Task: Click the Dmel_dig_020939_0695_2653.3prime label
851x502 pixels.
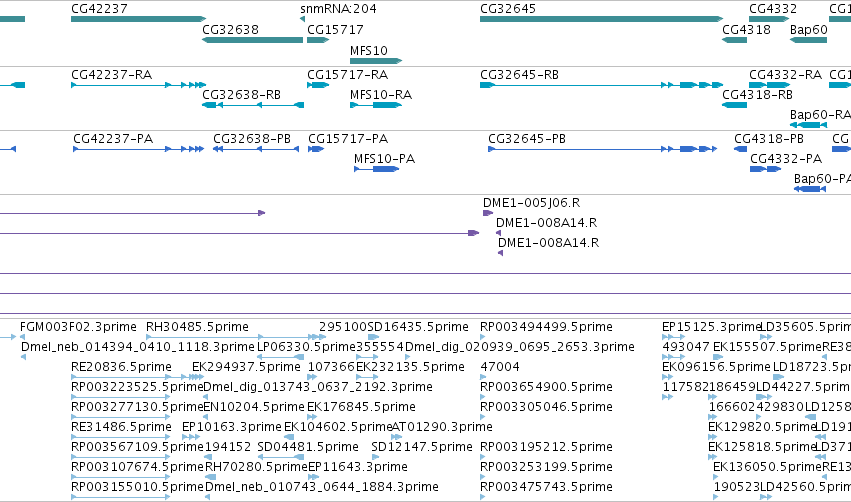Action: click(x=520, y=346)
